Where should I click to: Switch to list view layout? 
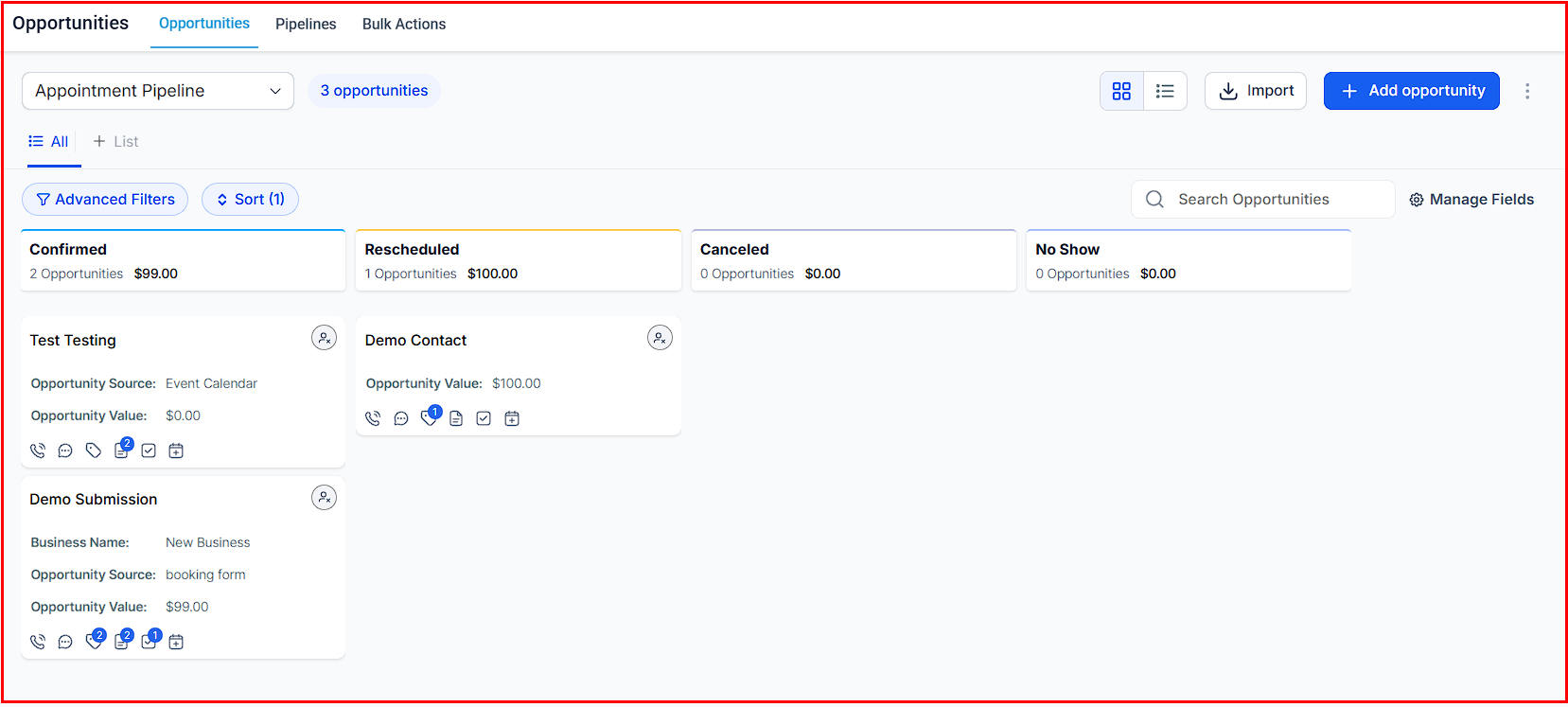pyautogui.click(x=1165, y=91)
